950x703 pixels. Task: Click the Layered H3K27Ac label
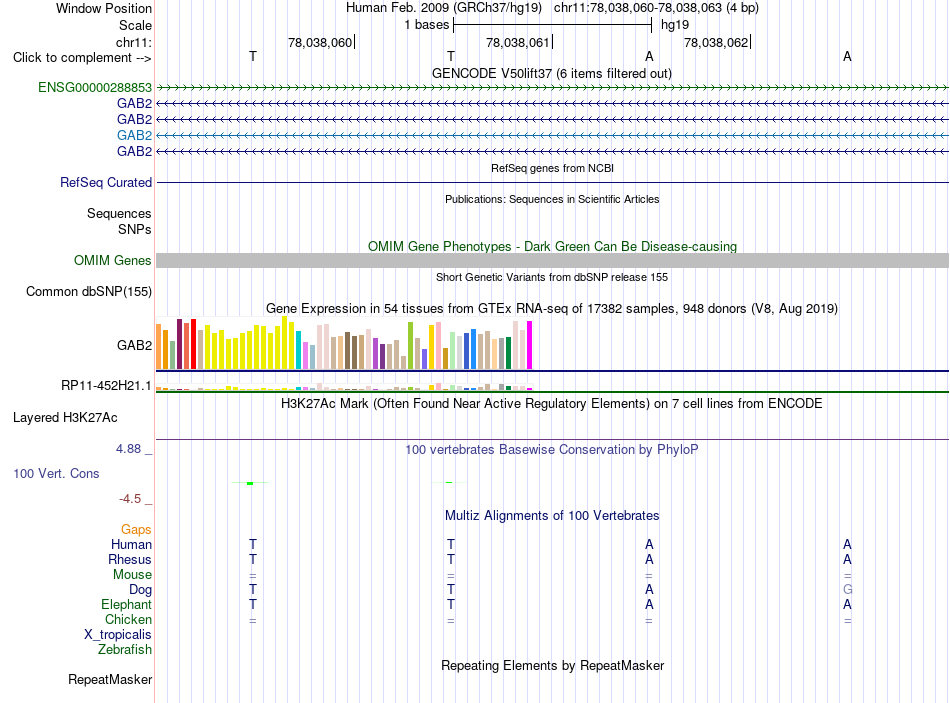pos(65,418)
